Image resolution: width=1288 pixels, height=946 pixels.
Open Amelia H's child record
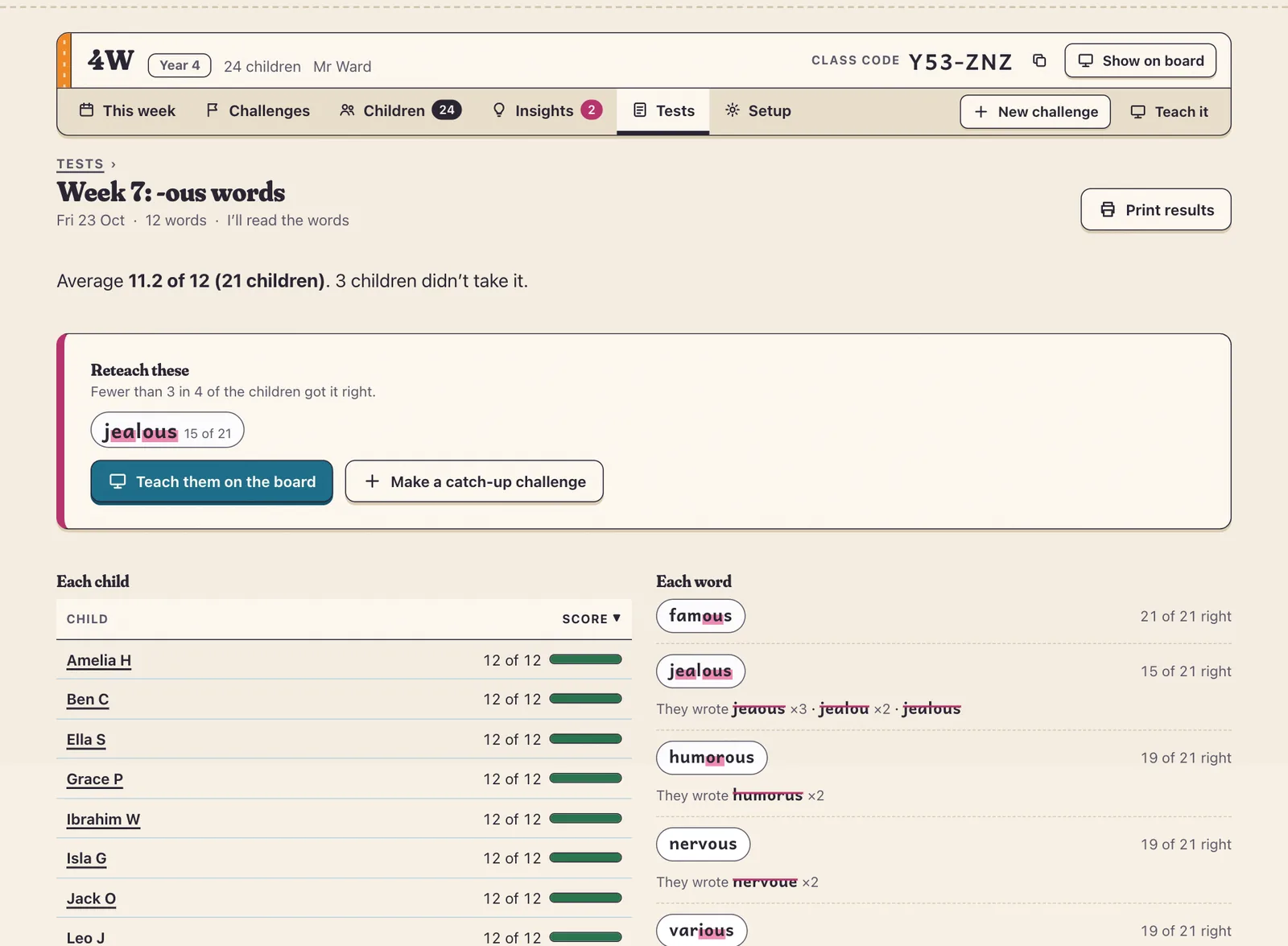pyautogui.click(x=99, y=660)
